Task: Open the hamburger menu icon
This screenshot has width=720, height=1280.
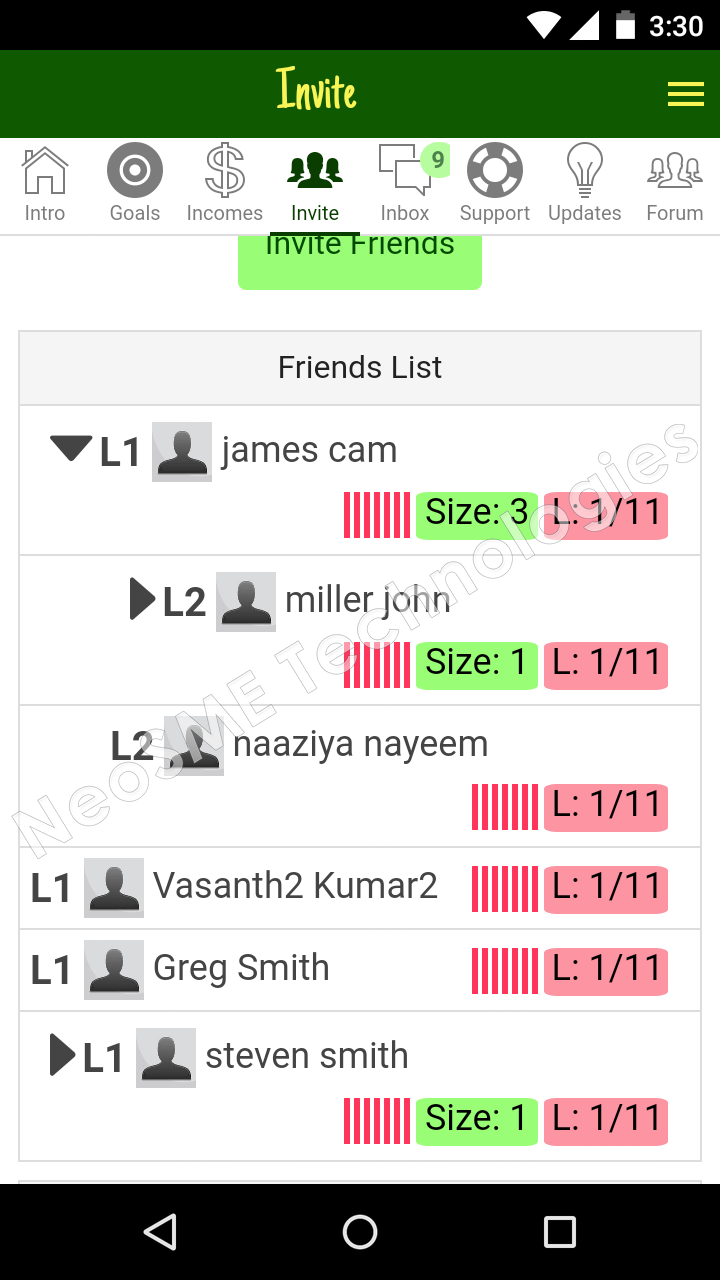Action: (685, 94)
